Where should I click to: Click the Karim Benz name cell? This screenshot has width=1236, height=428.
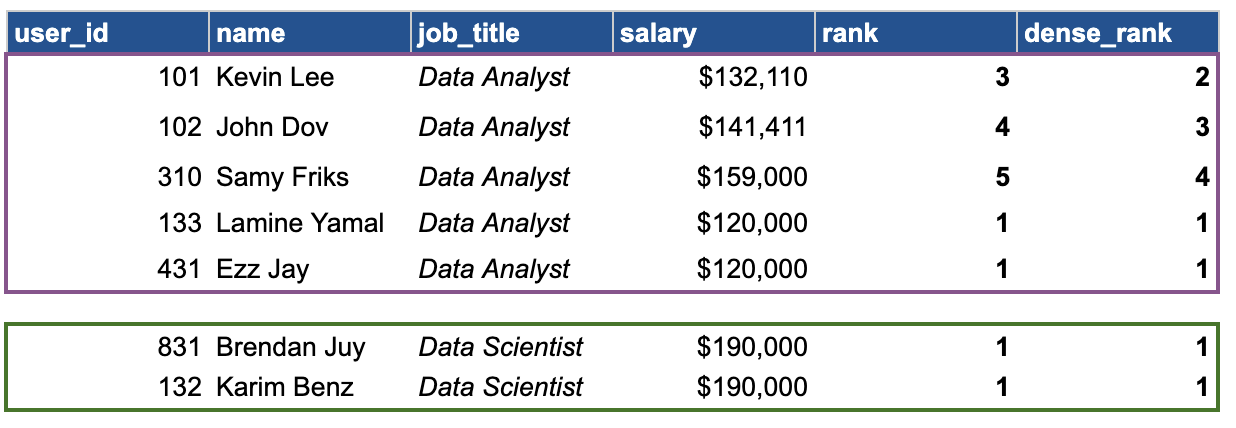pos(310,387)
